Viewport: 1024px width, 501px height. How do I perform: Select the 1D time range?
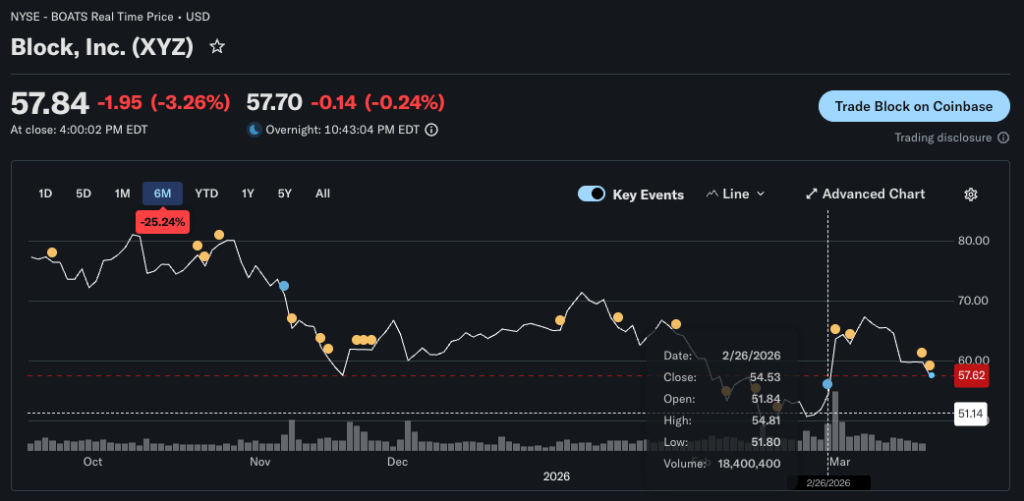click(45, 193)
